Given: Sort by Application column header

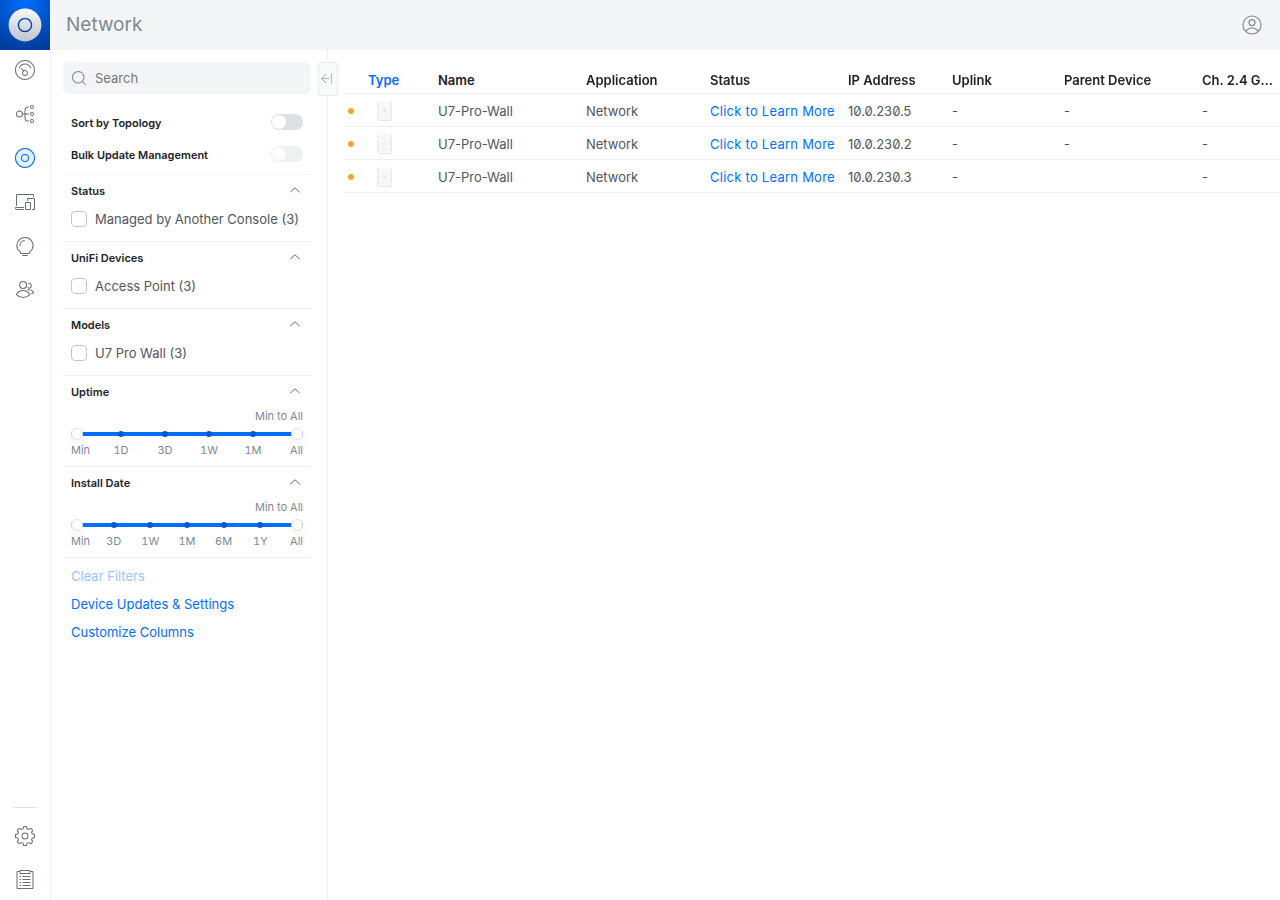Looking at the screenshot, I should click(x=622, y=80).
